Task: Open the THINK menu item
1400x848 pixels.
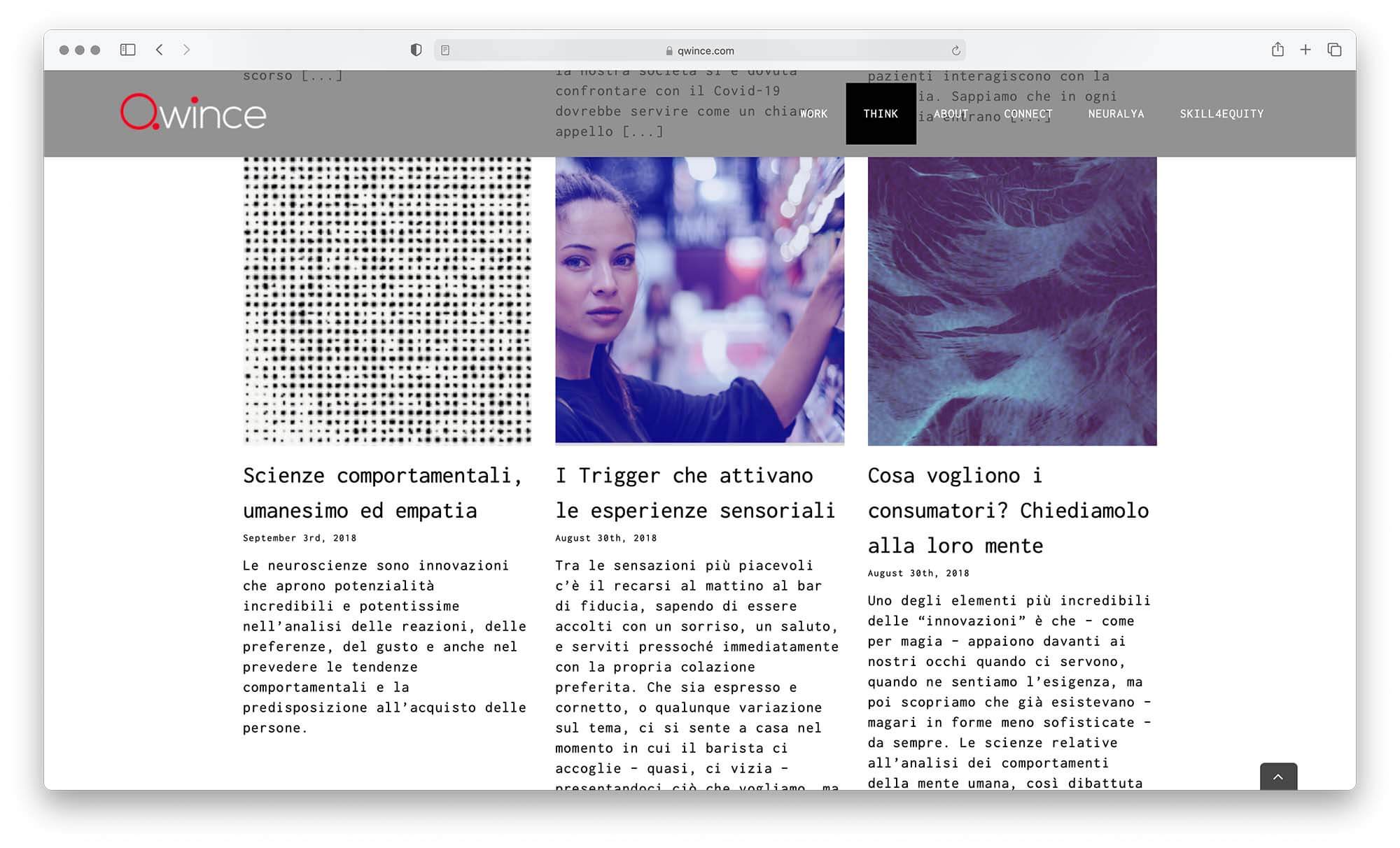Action: pos(881,113)
